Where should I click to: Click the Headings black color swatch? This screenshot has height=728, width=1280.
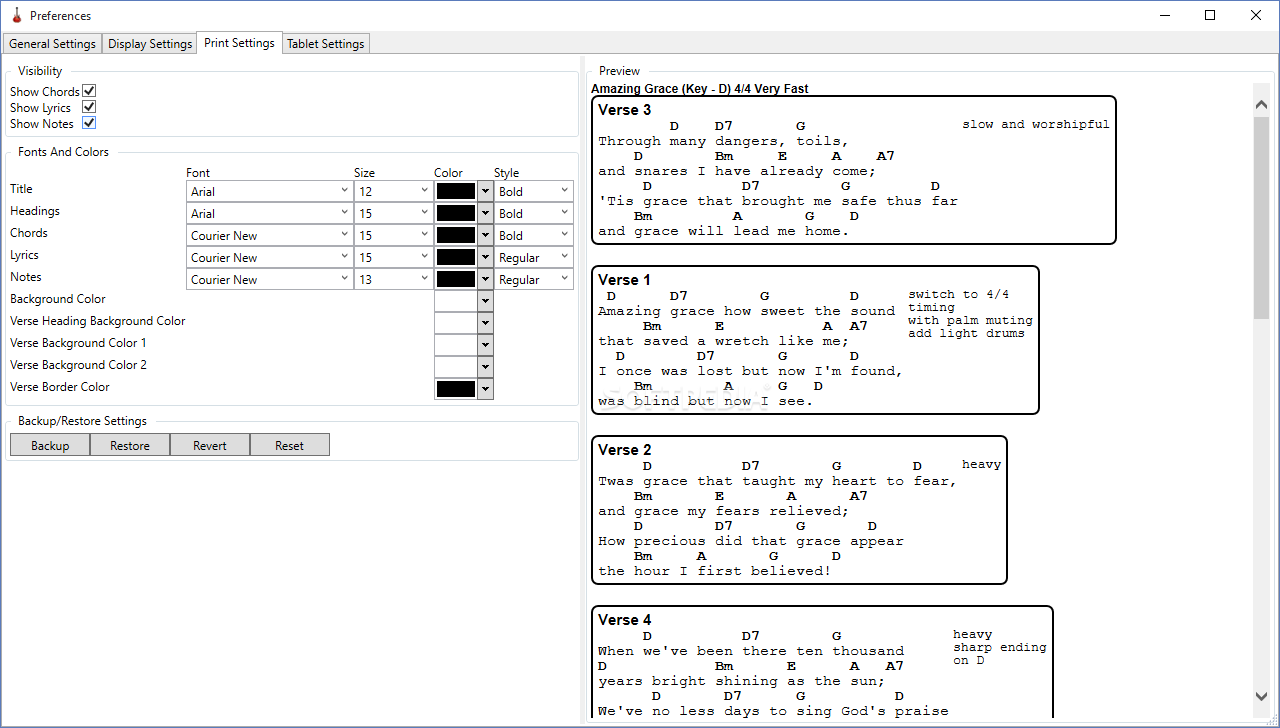[456, 213]
